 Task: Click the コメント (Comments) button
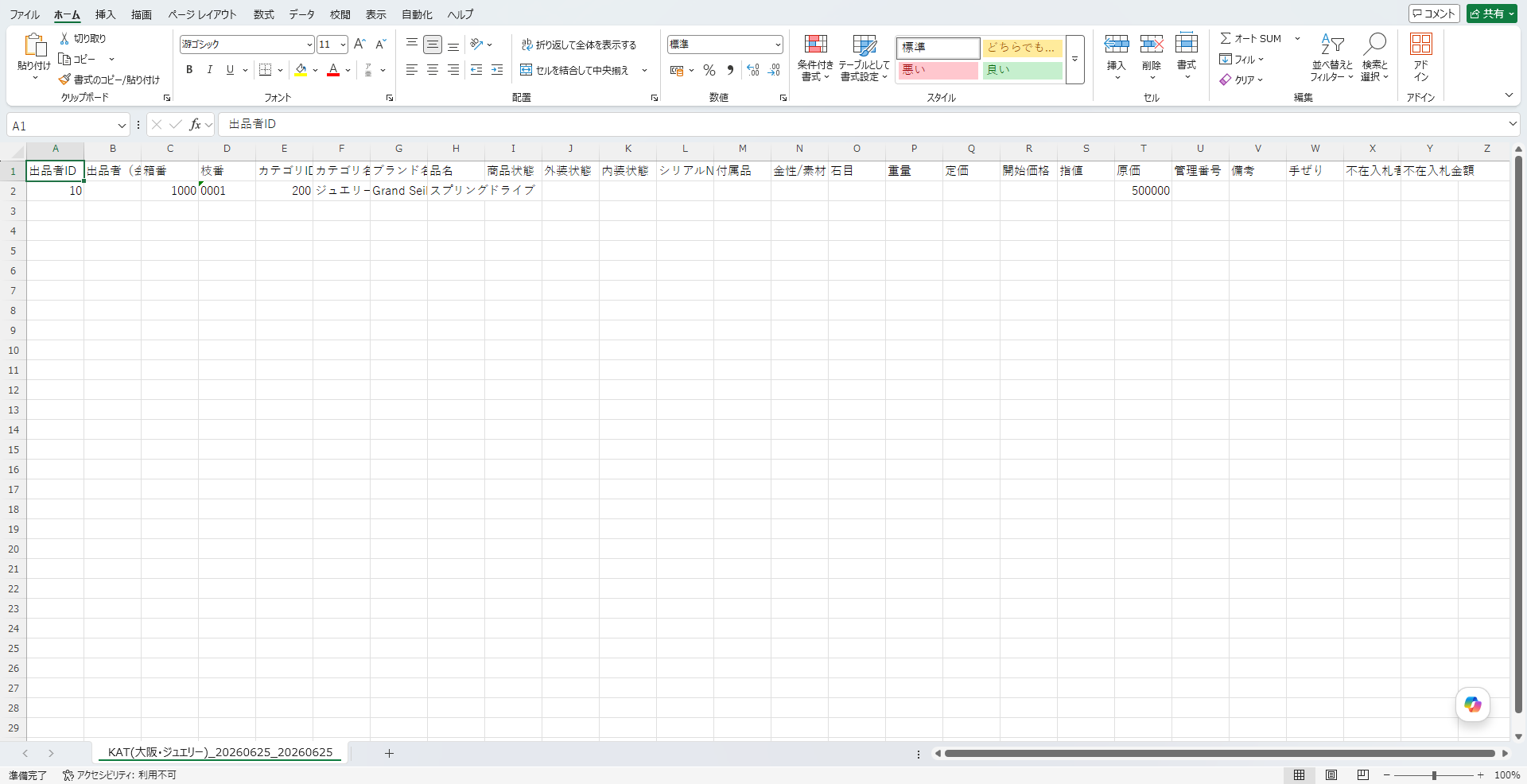(x=1434, y=14)
